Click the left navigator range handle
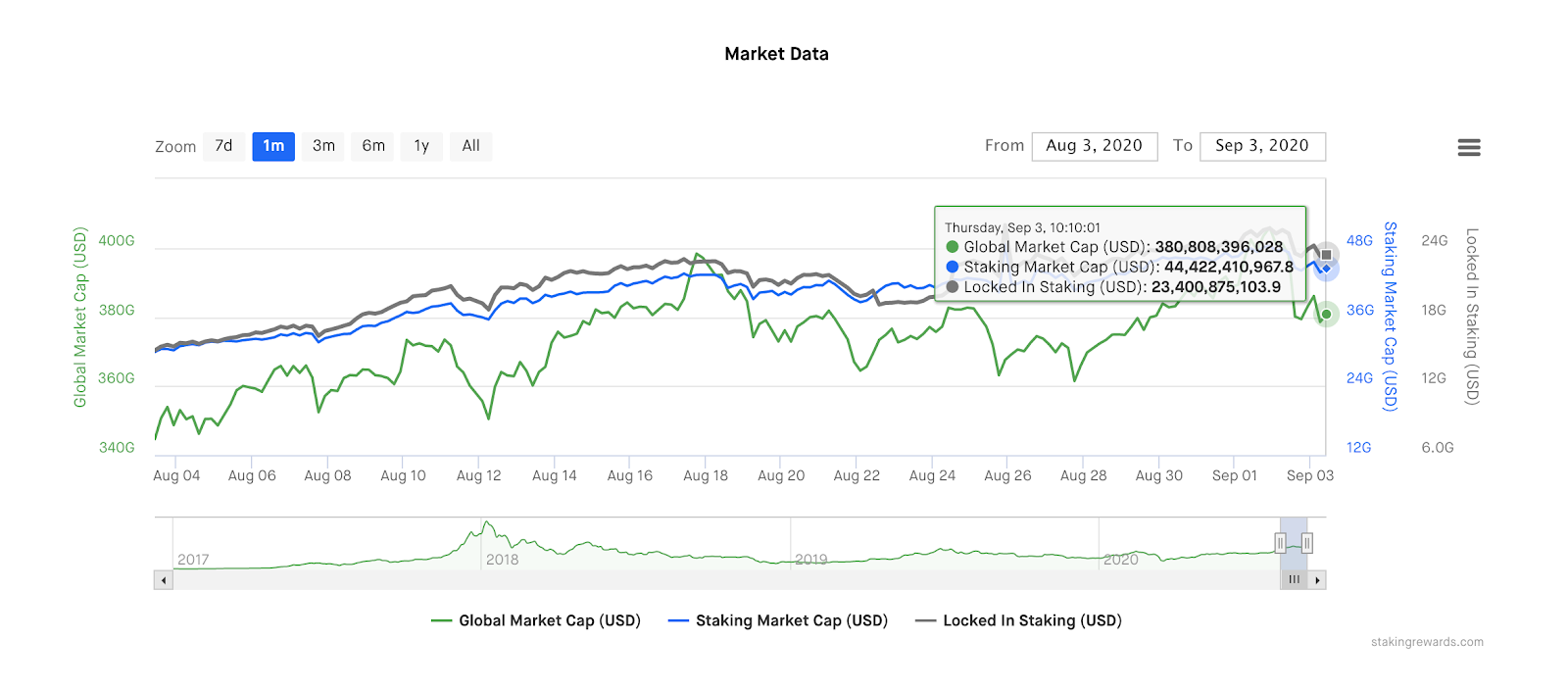This screenshot has height=690, width=1568. click(x=1280, y=543)
